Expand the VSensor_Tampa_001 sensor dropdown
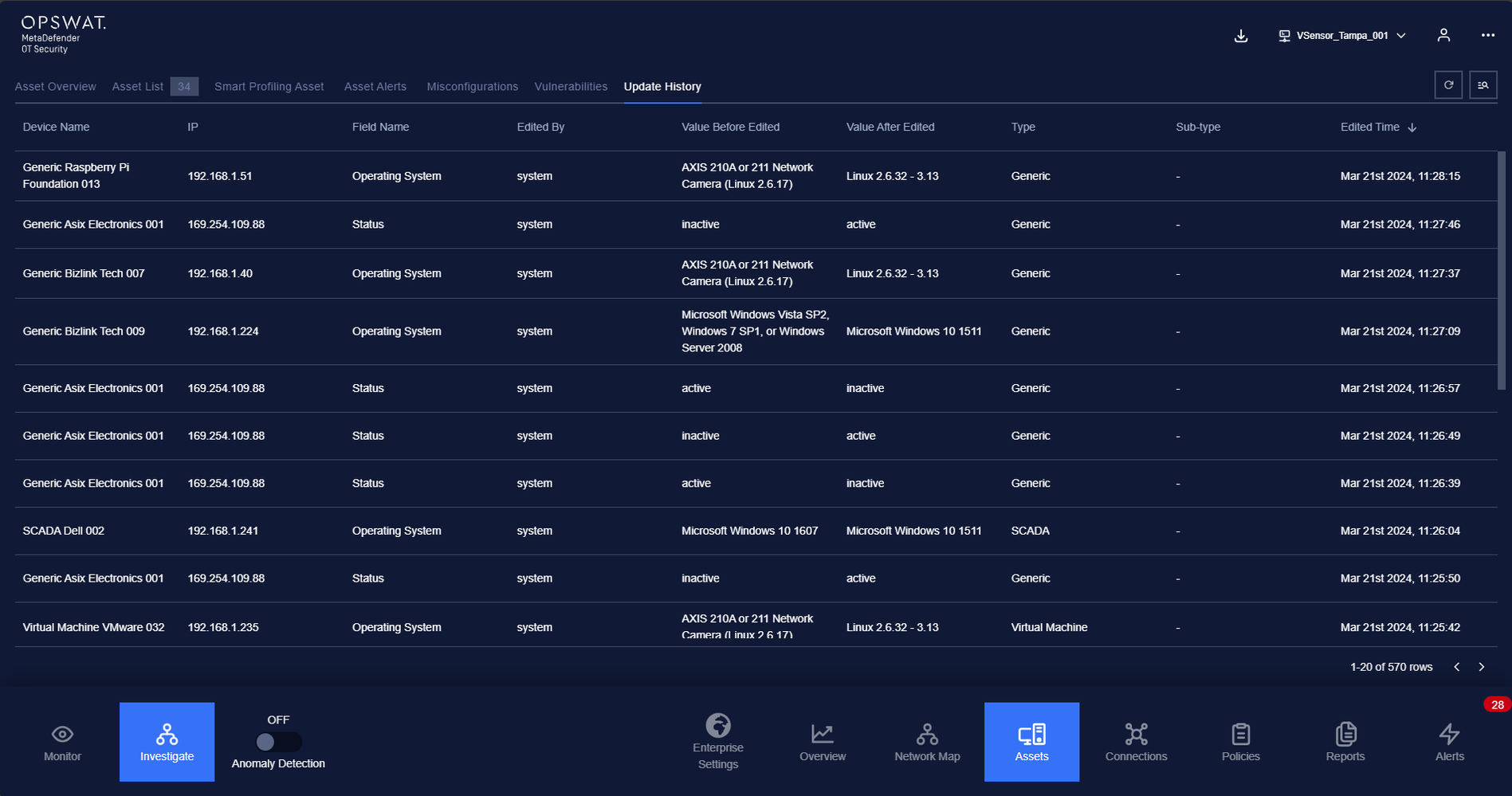 [1342, 36]
